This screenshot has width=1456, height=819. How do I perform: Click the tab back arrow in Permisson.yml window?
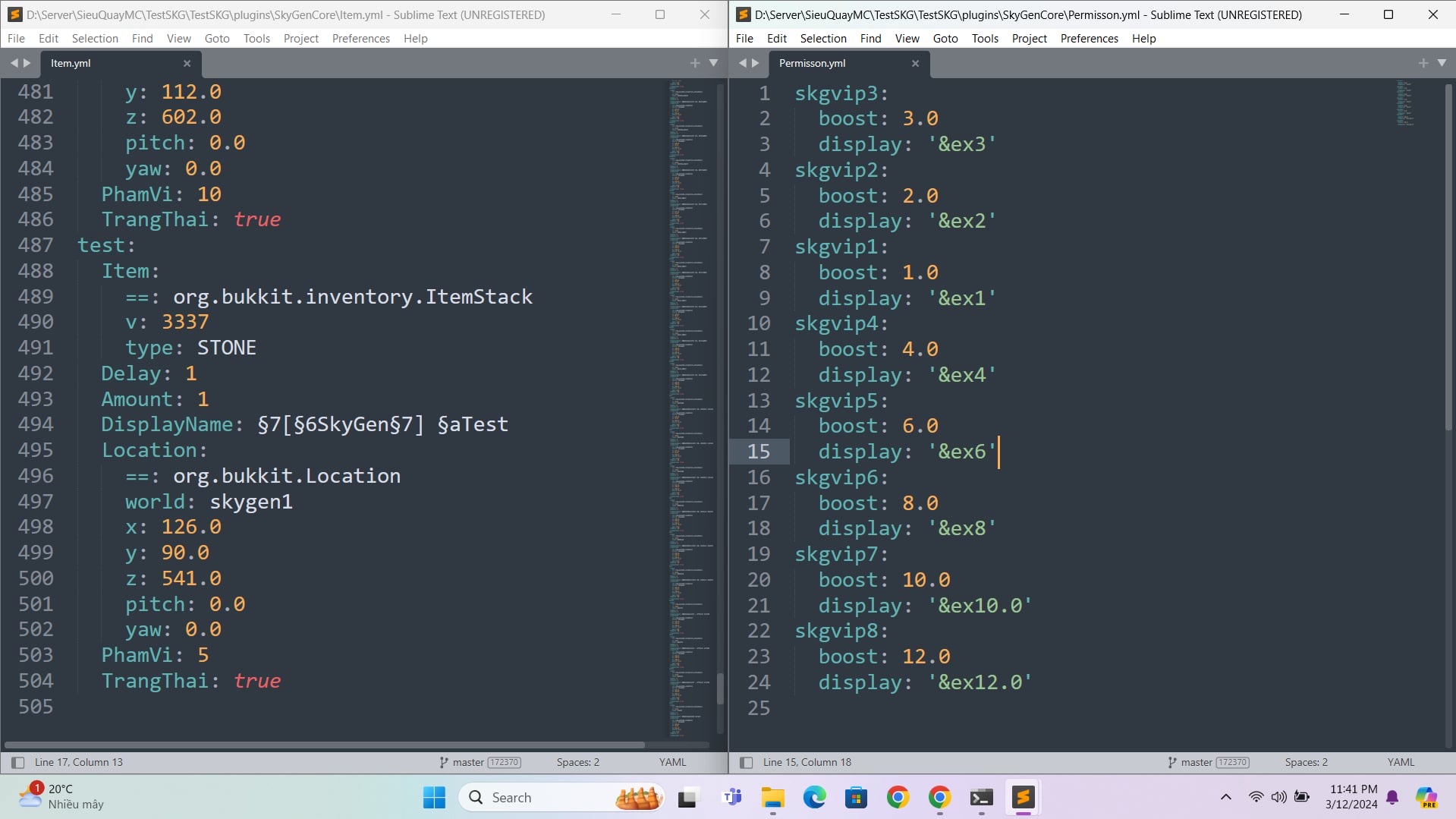click(742, 63)
